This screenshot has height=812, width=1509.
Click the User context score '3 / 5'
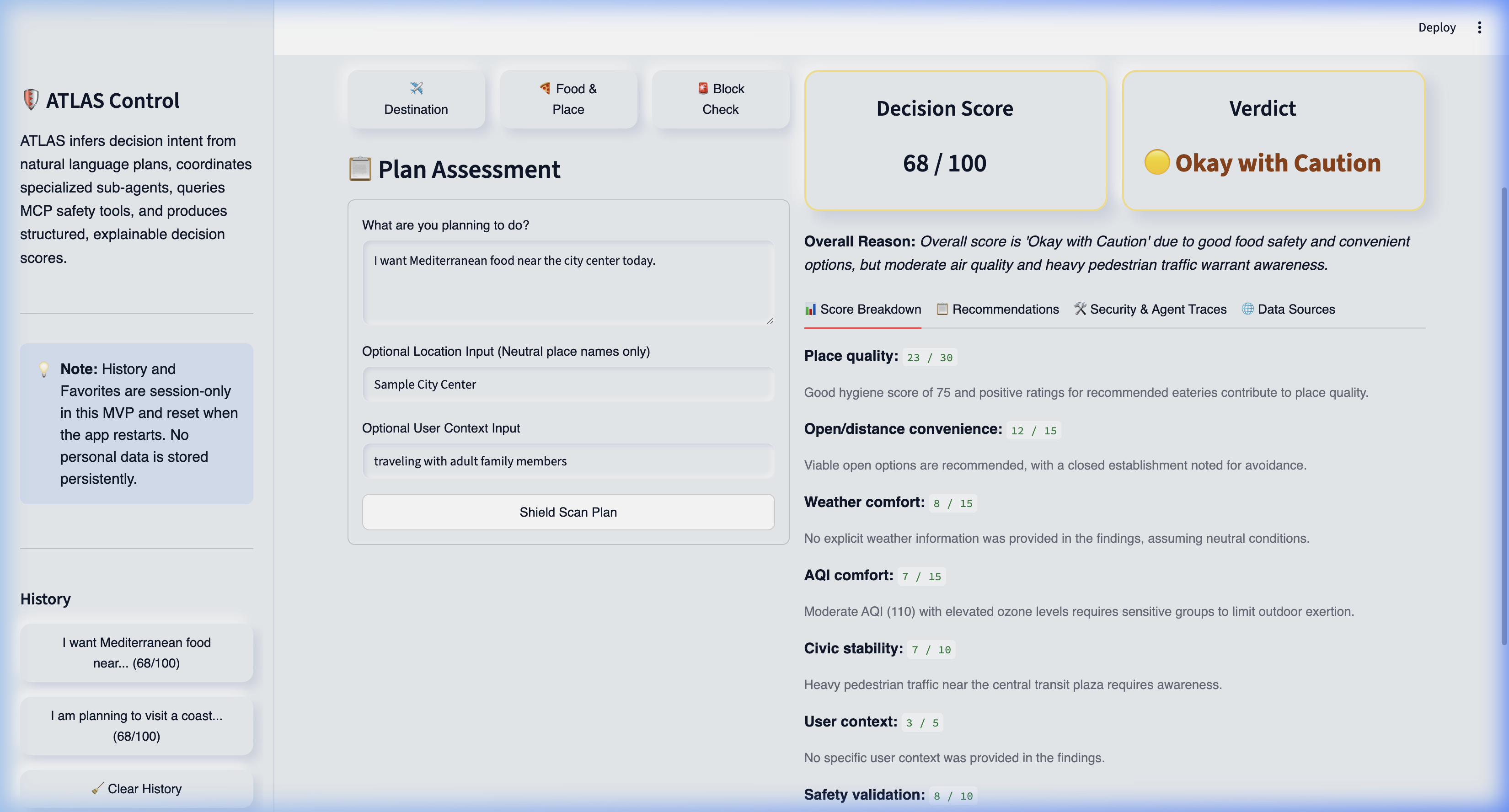point(922,723)
